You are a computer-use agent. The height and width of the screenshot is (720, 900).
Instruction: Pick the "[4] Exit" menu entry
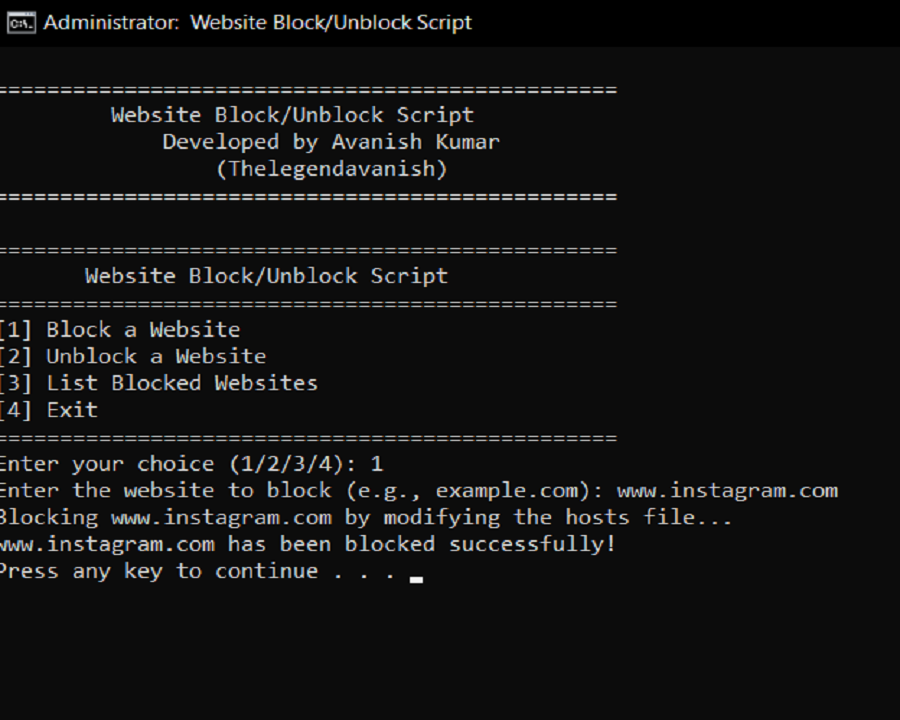[x=49, y=410]
